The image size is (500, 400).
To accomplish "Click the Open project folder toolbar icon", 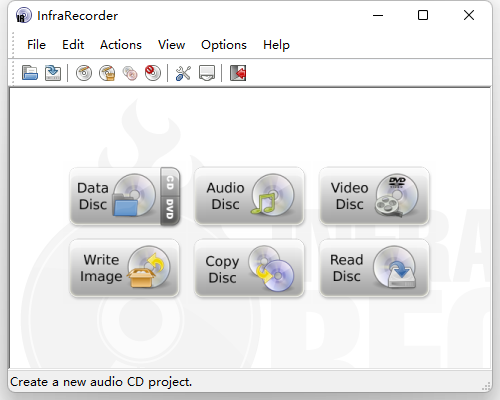I will click(30, 73).
